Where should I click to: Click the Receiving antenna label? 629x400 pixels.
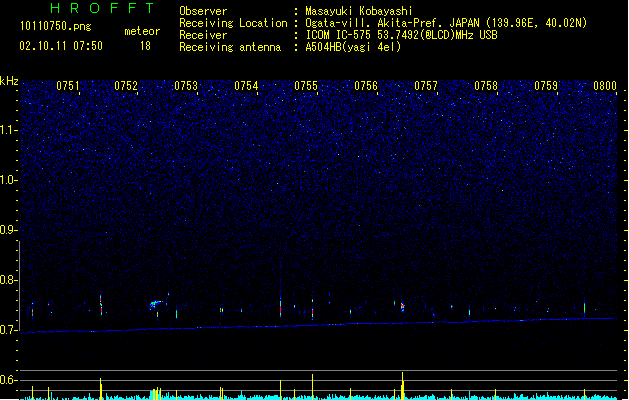pos(230,47)
